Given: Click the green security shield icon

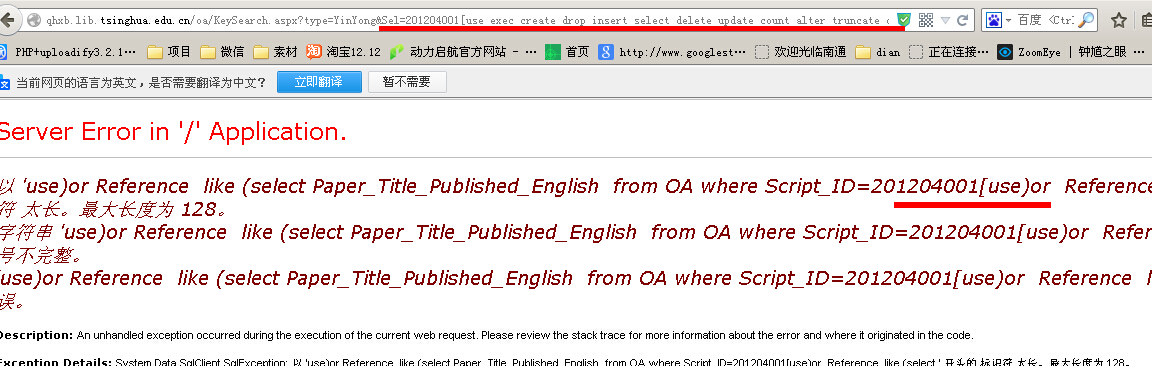Looking at the screenshot, I should pyautogui.click(x=904, y=20).
